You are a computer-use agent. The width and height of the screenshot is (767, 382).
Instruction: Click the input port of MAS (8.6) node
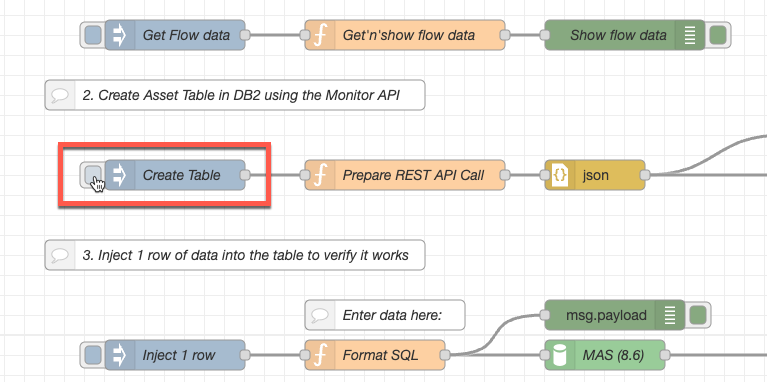coord(545,355)
